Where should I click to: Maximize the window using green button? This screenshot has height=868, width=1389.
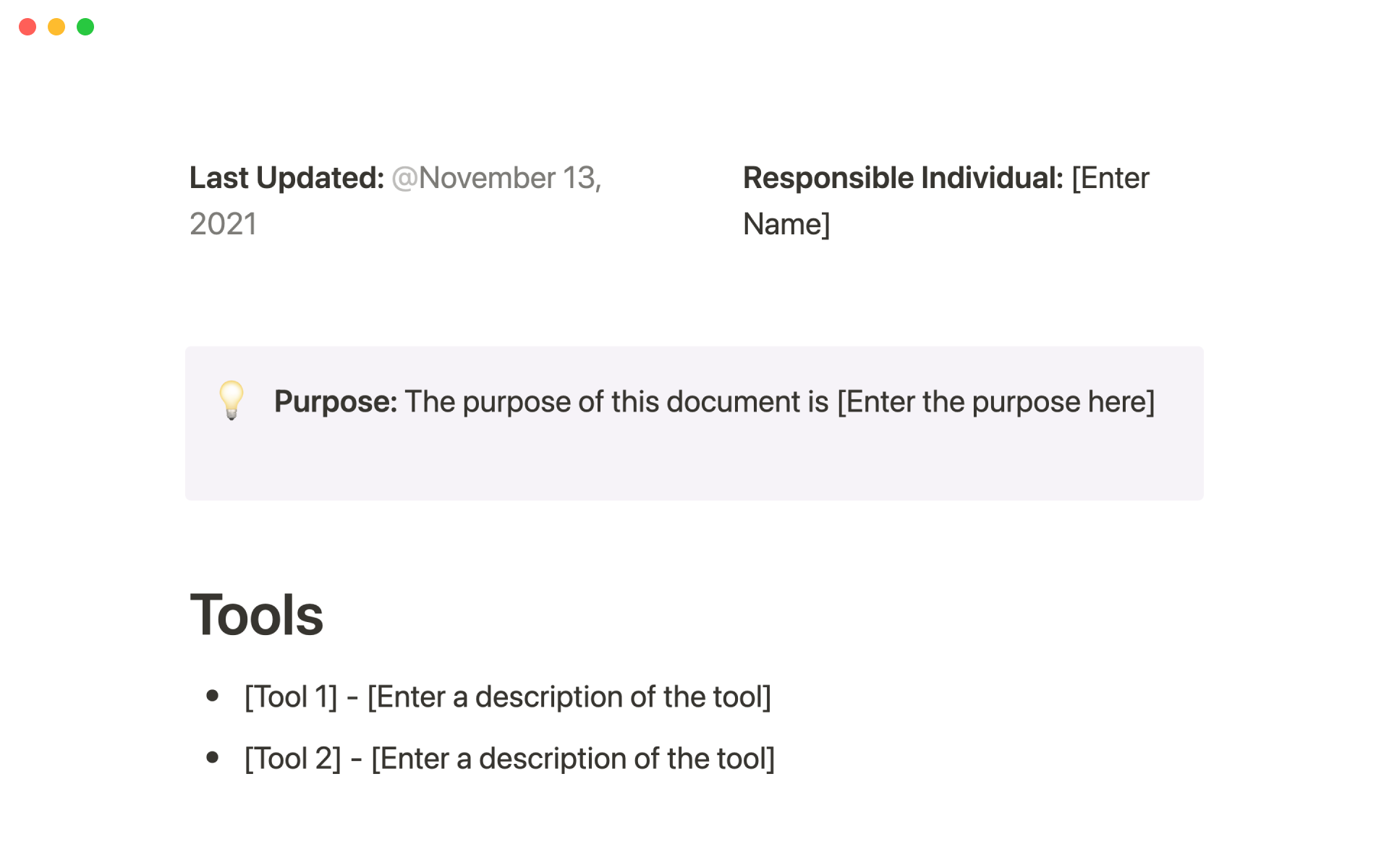point(85,27)
